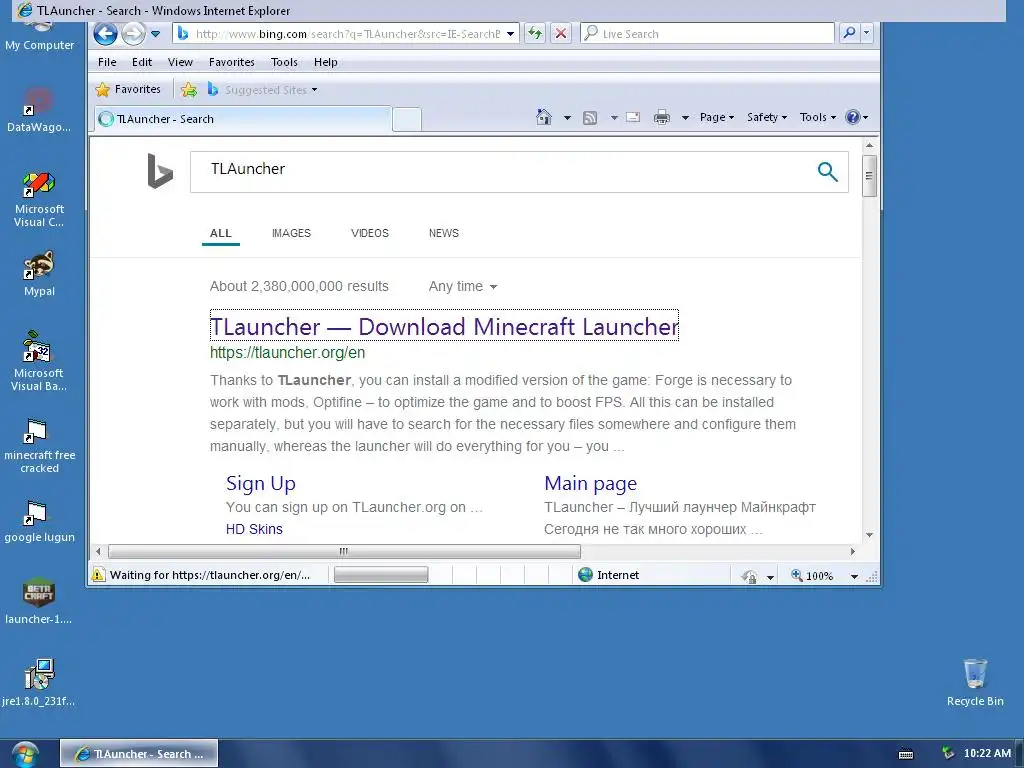Viewport: 1024px width, 768px height.
Task: Open the File menu
Action: 107,62
